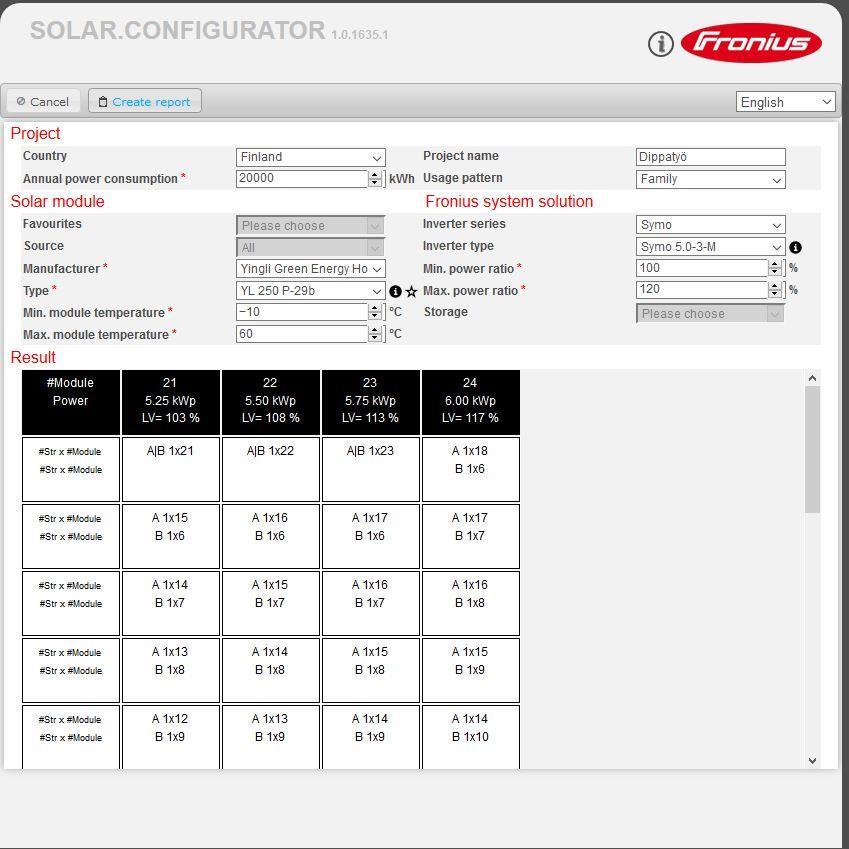Open module Type dropdown YL 250 P-29b

click(x=310, y=291)
